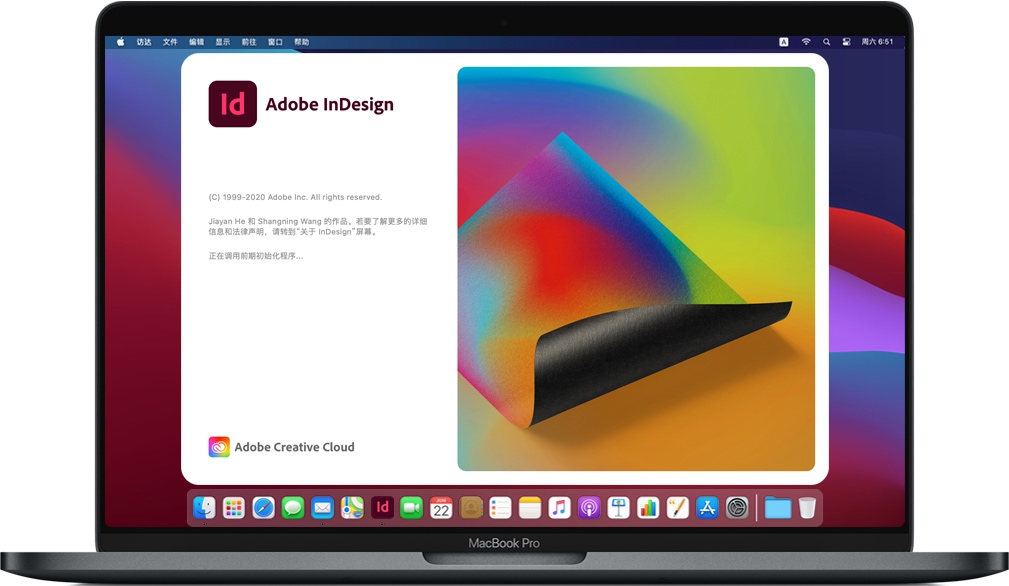The height and width of the screenshot is (586, 1009).
Task: Open the 窗口 menu
Action: click(x=275, y=42)
